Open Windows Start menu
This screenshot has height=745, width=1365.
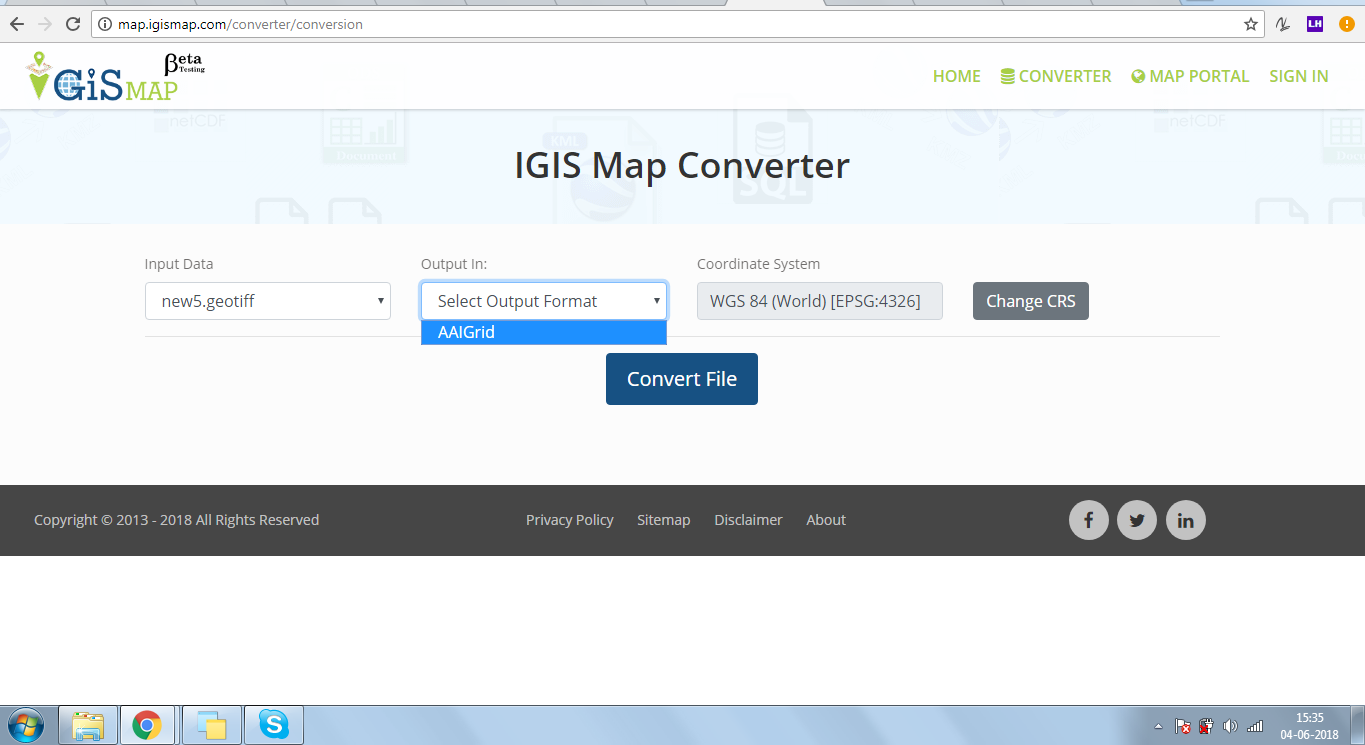[x=24, y=724]
